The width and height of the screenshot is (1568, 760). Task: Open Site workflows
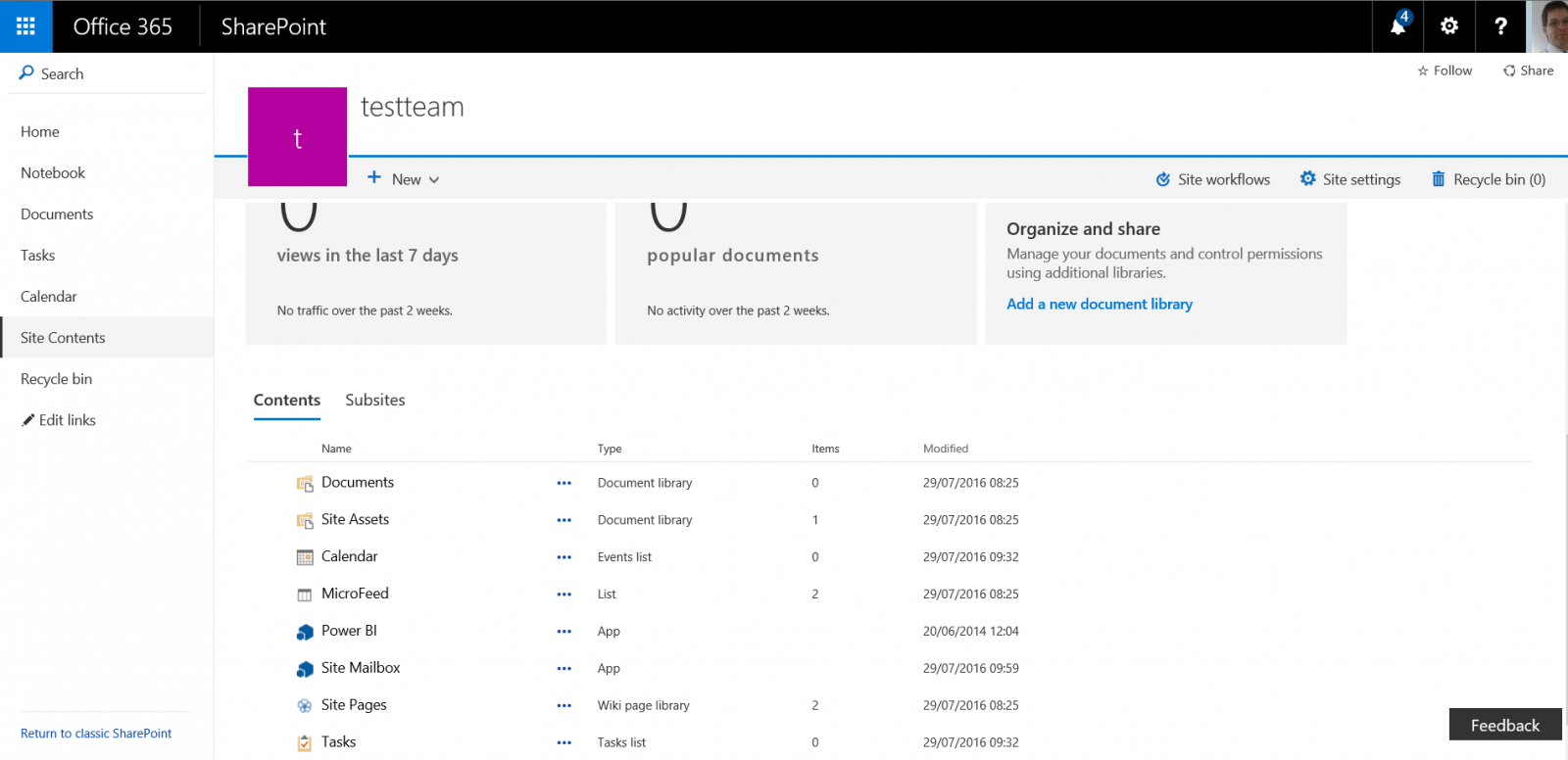click(x=1213, y=179)
